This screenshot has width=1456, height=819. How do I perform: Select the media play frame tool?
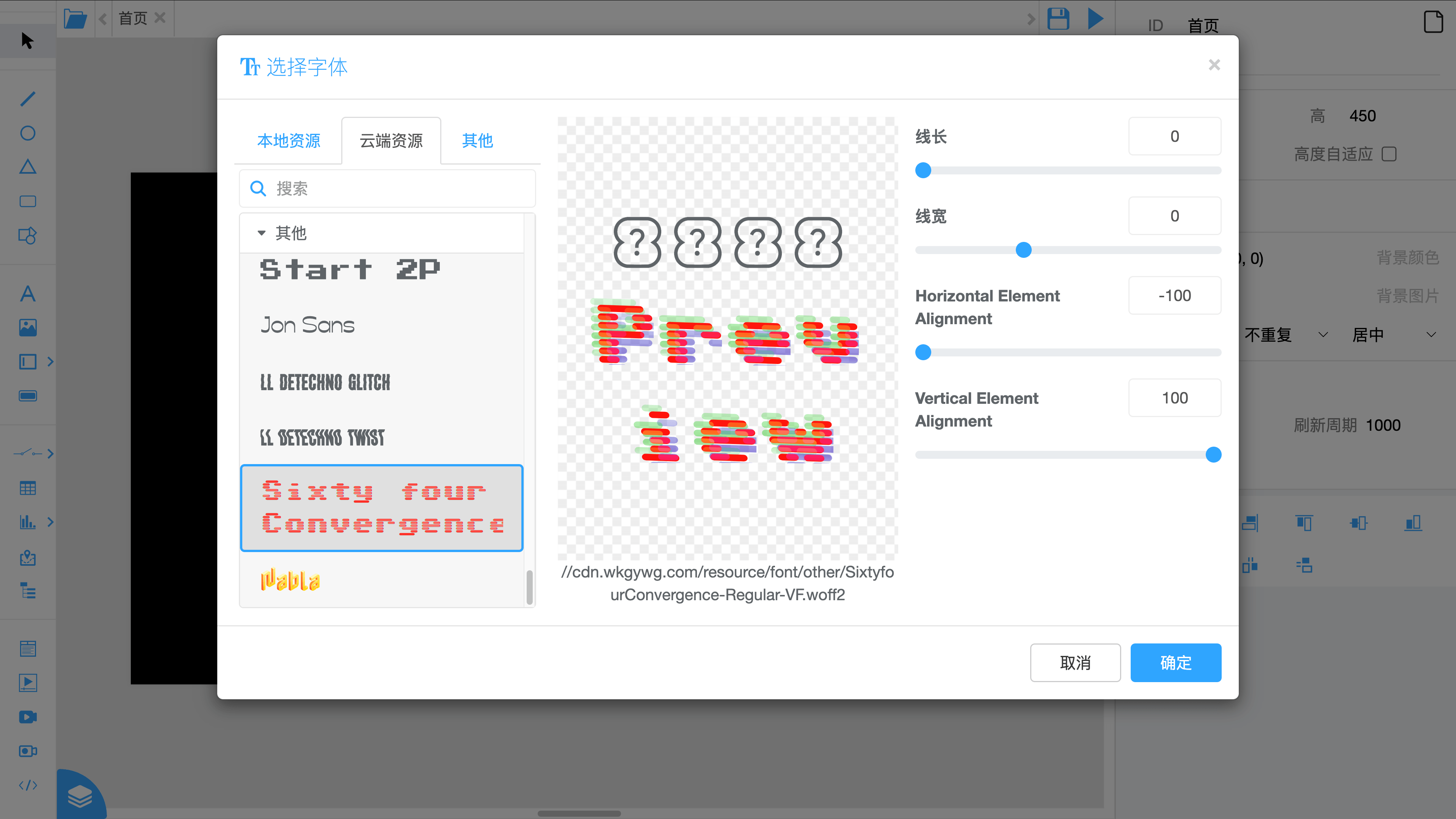(x=28, y=683)
